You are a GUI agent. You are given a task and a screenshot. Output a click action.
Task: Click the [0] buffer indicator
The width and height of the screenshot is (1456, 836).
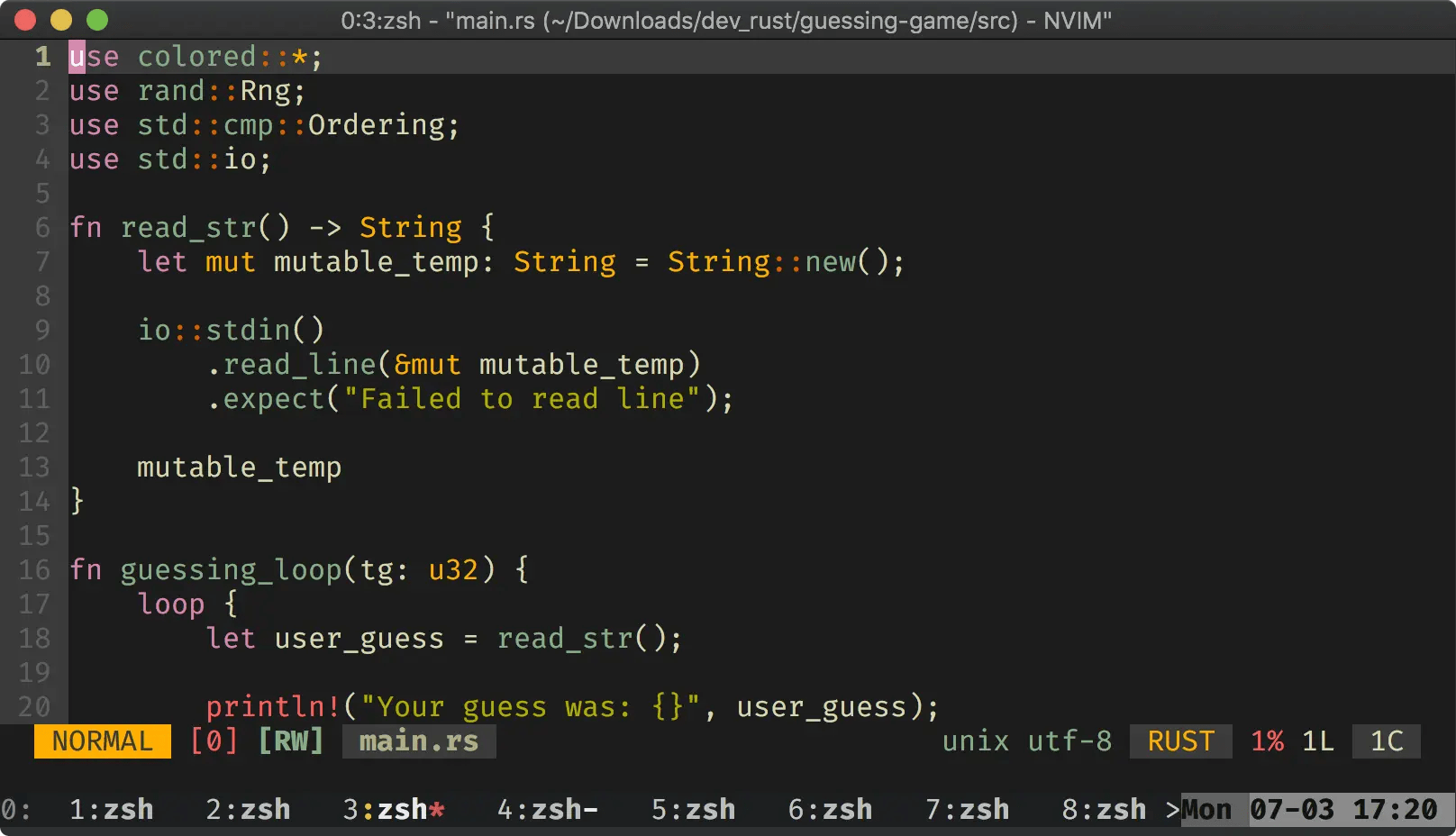click(214, 741)
